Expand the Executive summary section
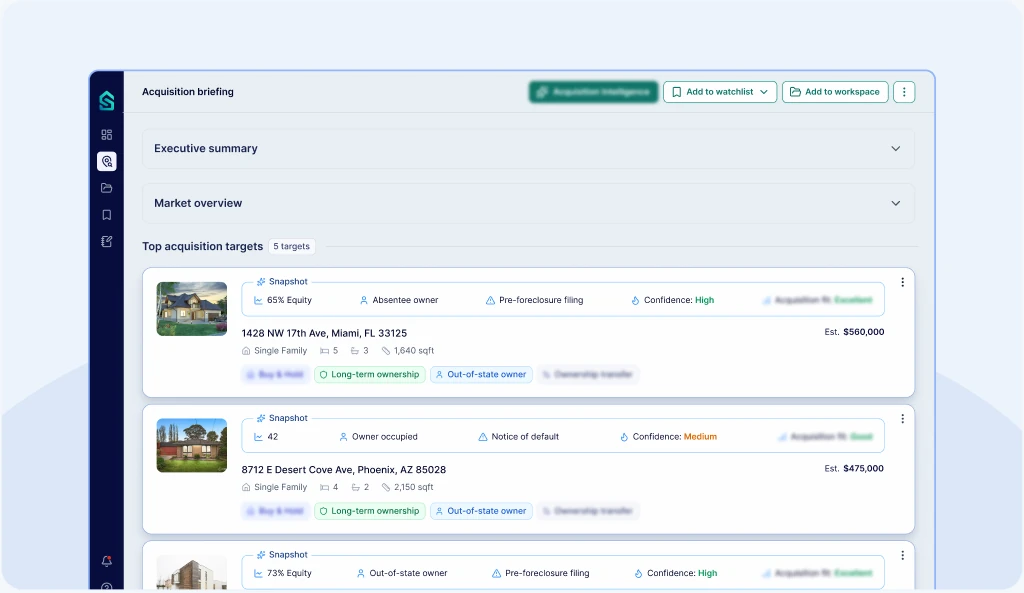 click(528, 148)
